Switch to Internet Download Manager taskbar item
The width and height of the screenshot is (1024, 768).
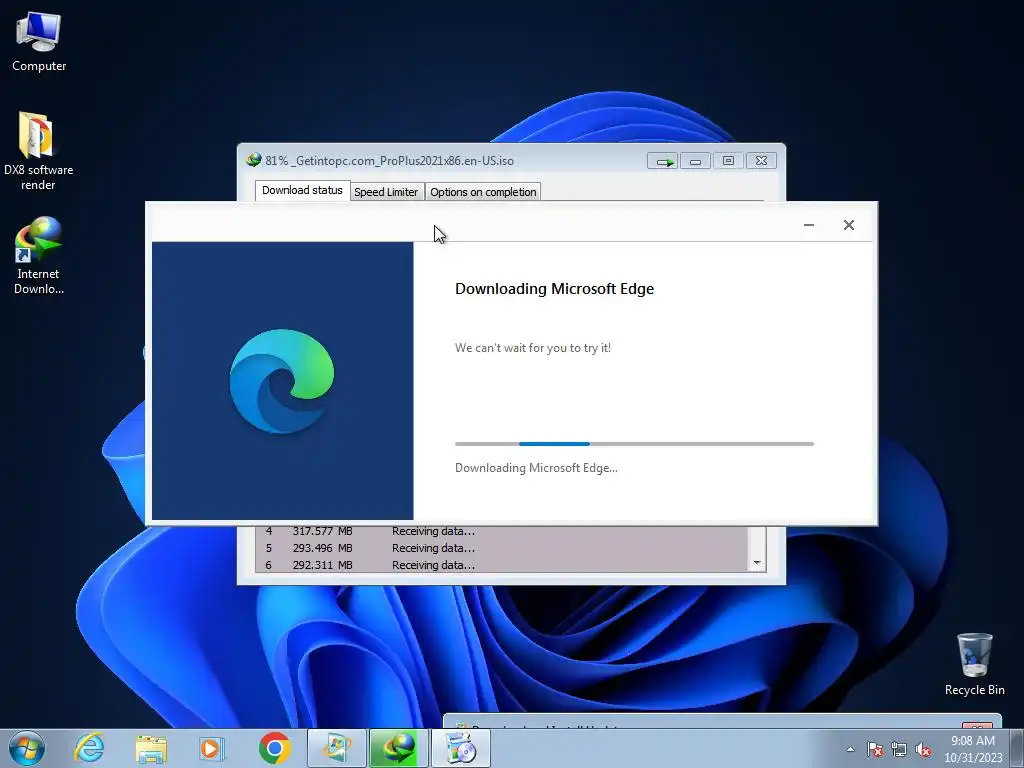(x=399, y=748)
